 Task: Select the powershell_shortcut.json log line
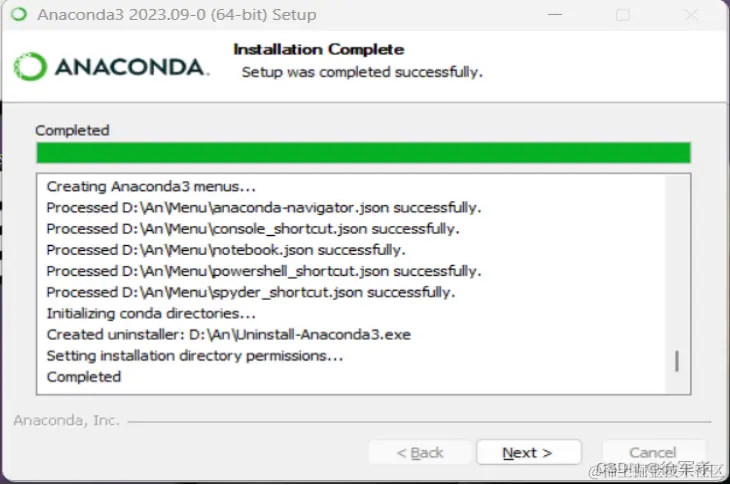264,271
